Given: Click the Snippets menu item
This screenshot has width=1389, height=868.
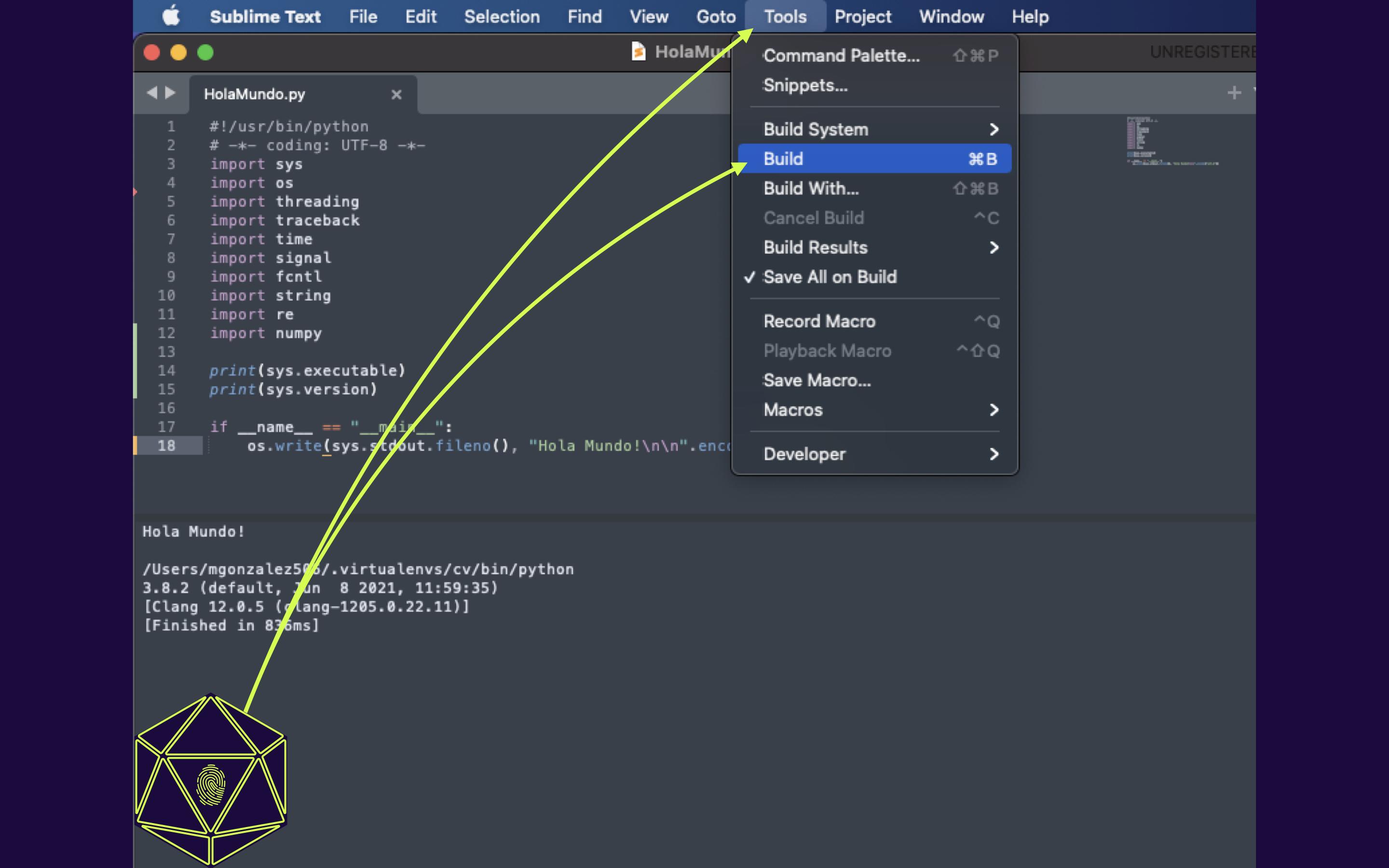Looking at the screenshot, I should [x=805, y=85].
